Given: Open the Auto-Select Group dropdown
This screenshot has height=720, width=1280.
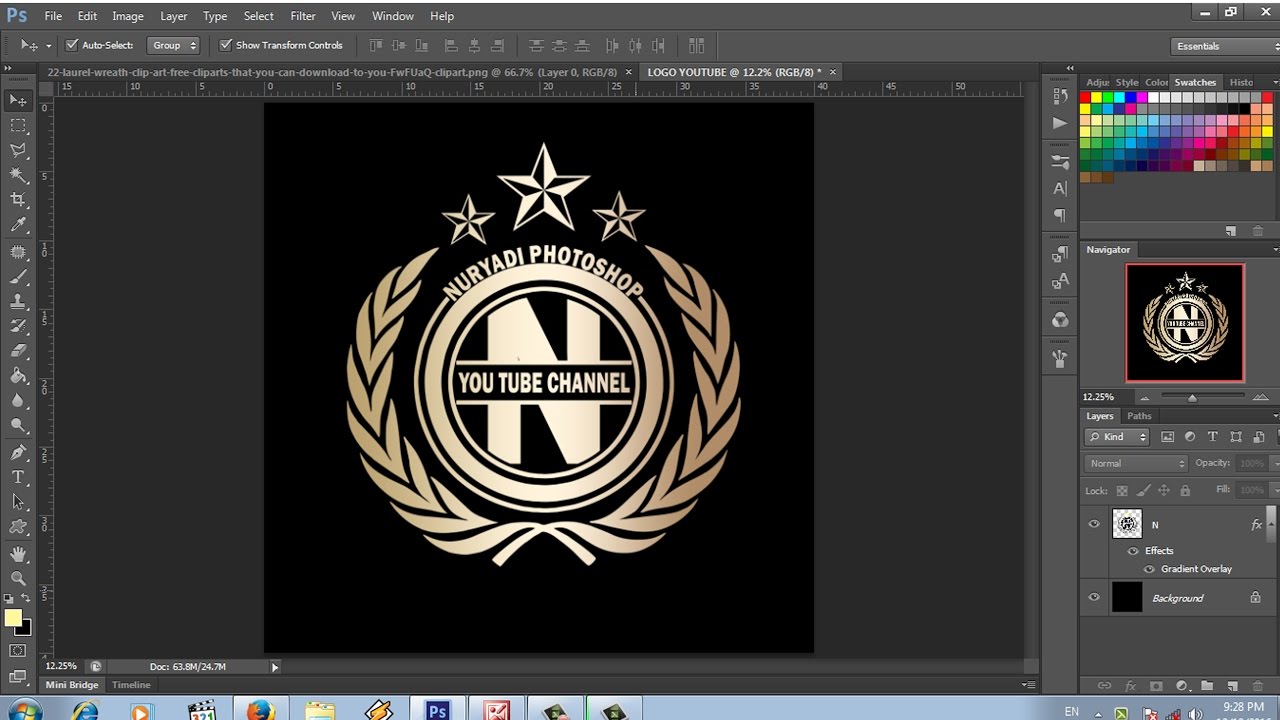Looking at the screenshot, I should pos(174,45).
